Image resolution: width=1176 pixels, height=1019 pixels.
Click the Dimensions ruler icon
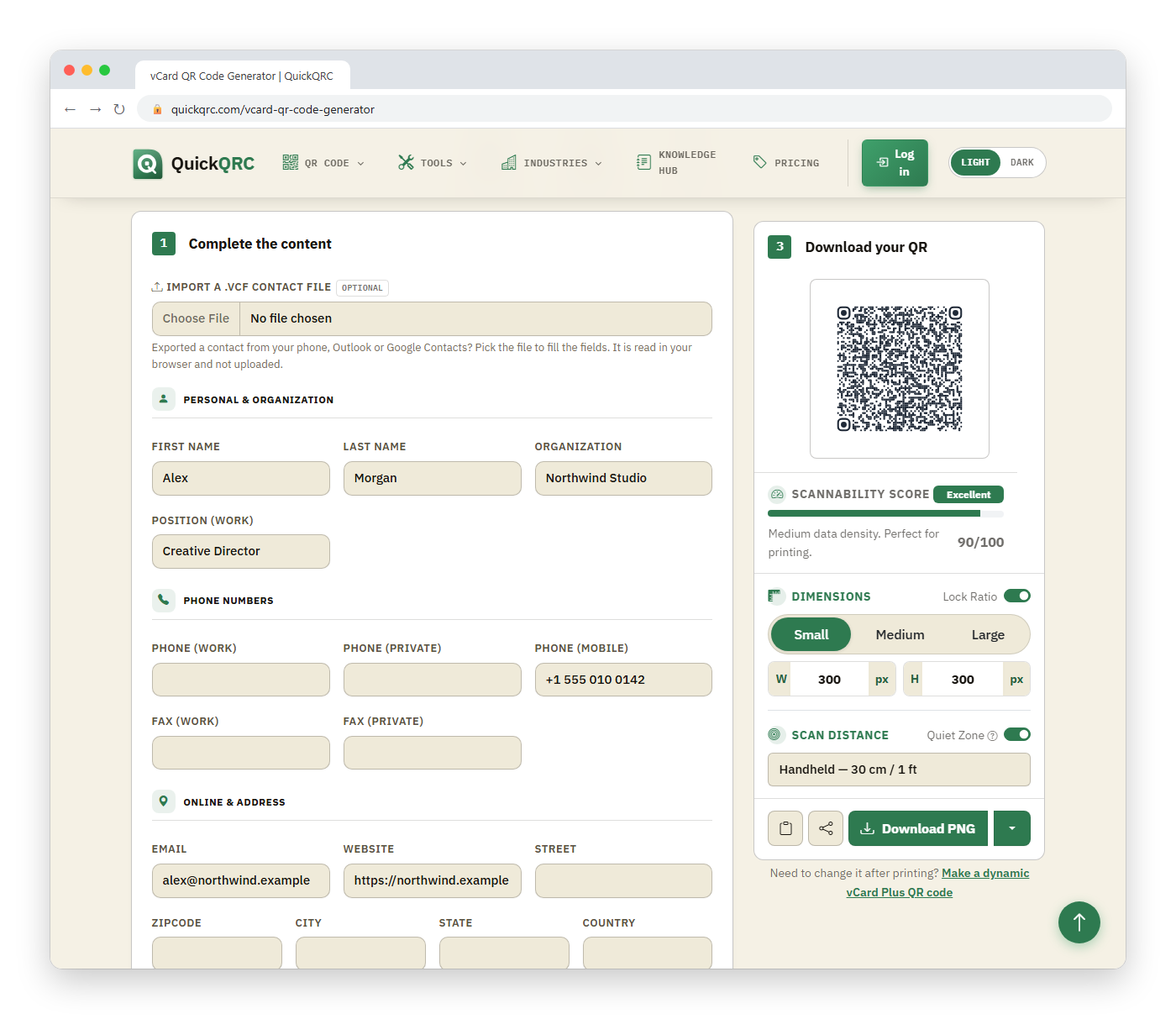pos(775,596)
